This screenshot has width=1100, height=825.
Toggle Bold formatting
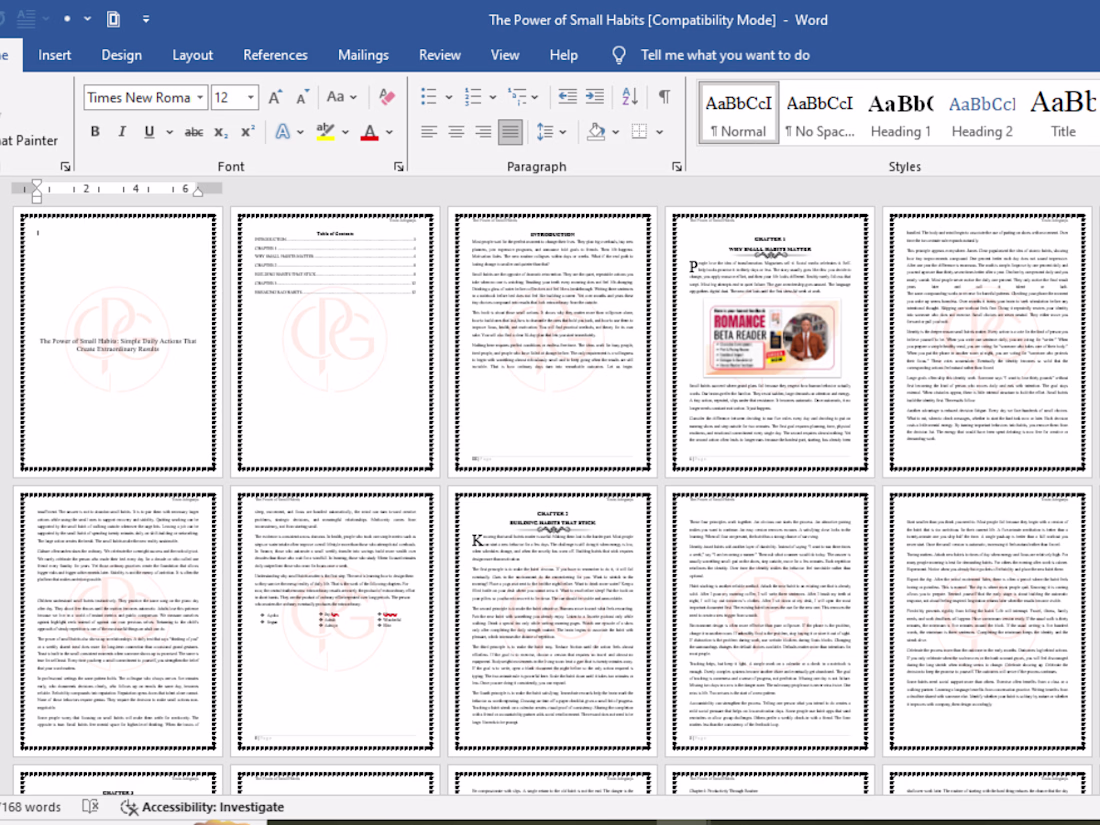coord(95,131)
